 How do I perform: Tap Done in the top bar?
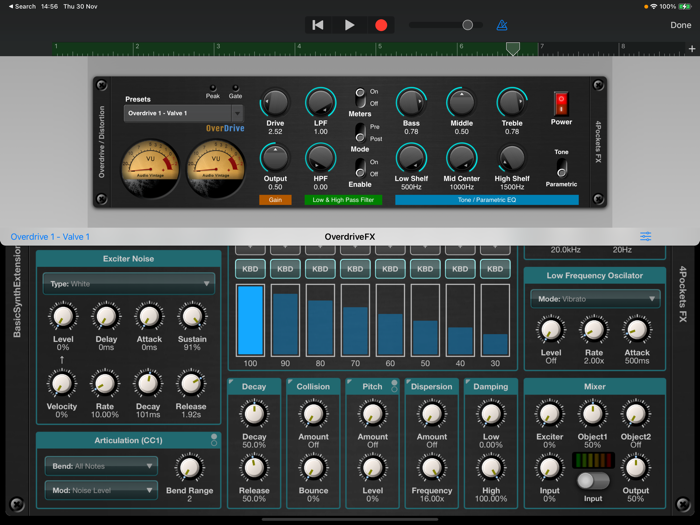[680, 25]
